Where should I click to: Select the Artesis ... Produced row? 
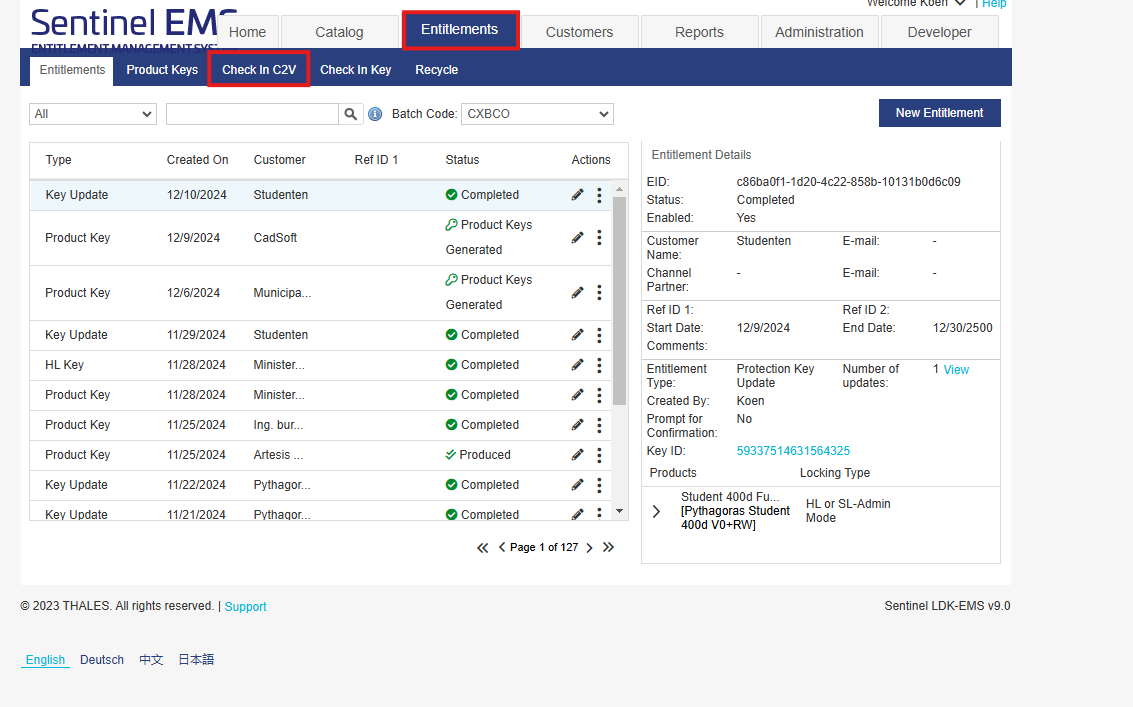pyautogui.click(x=320, y=455)
